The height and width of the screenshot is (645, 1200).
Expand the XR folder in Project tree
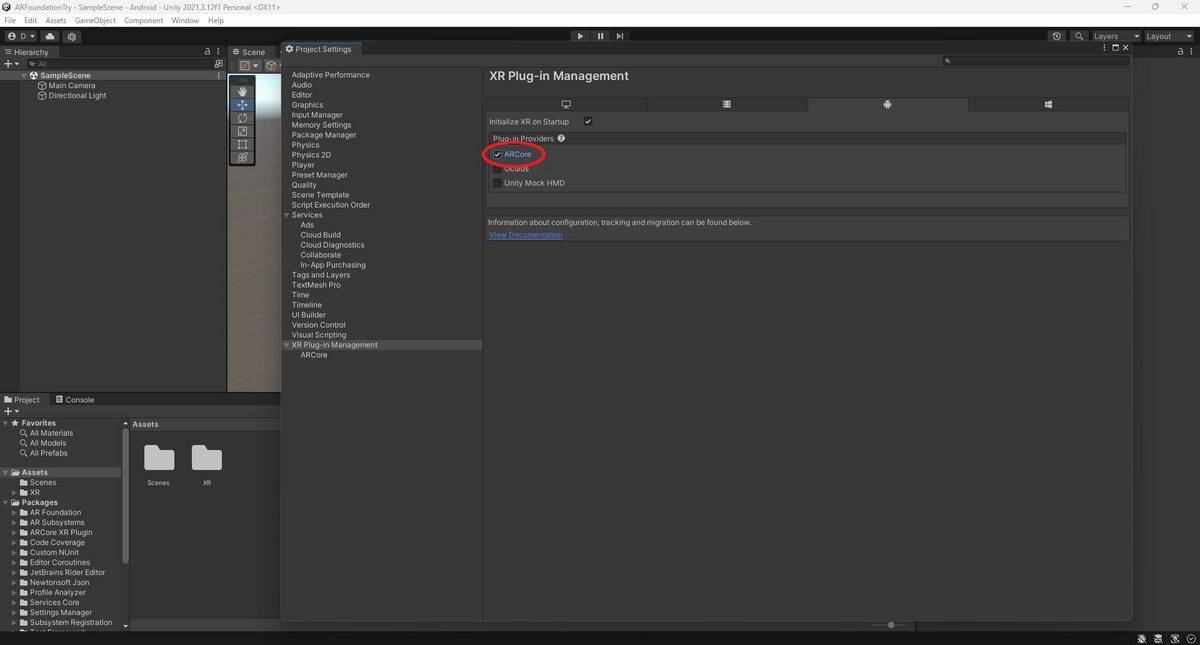tap(14, 492)
